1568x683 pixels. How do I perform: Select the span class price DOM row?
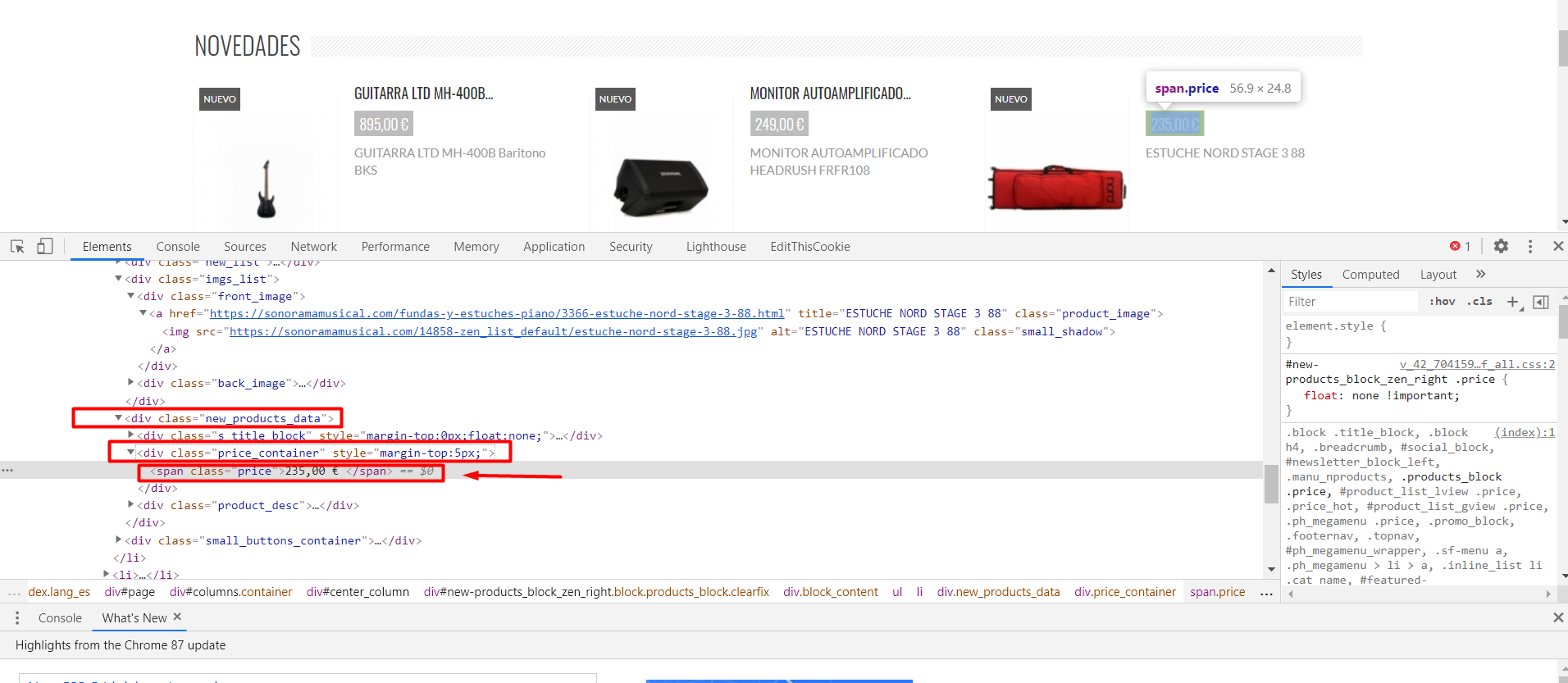coord(631,471)
